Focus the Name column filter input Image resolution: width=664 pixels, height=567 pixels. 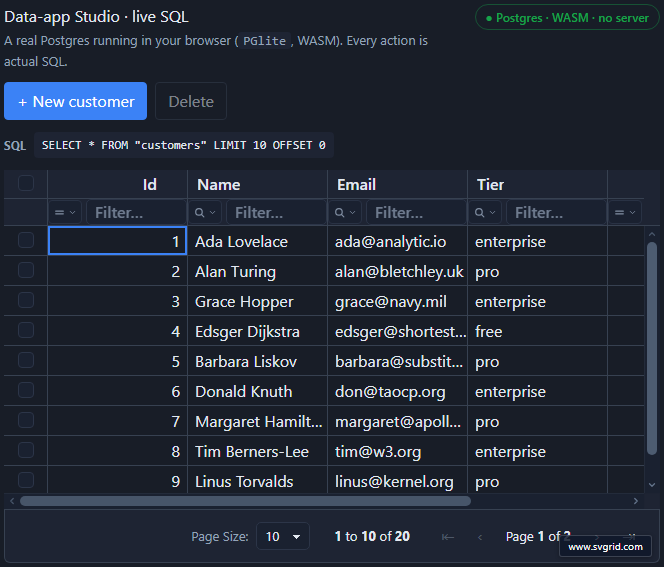pyautogui.click(x=276, y=212)
